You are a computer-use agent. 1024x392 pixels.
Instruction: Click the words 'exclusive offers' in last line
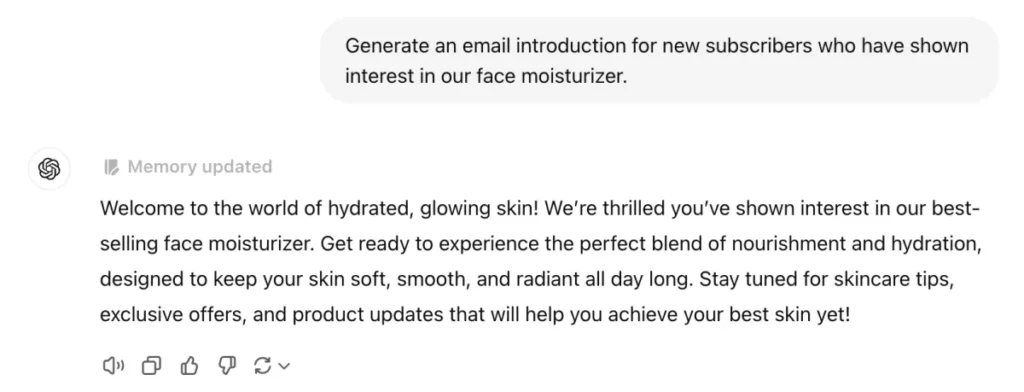click(172, 315)
